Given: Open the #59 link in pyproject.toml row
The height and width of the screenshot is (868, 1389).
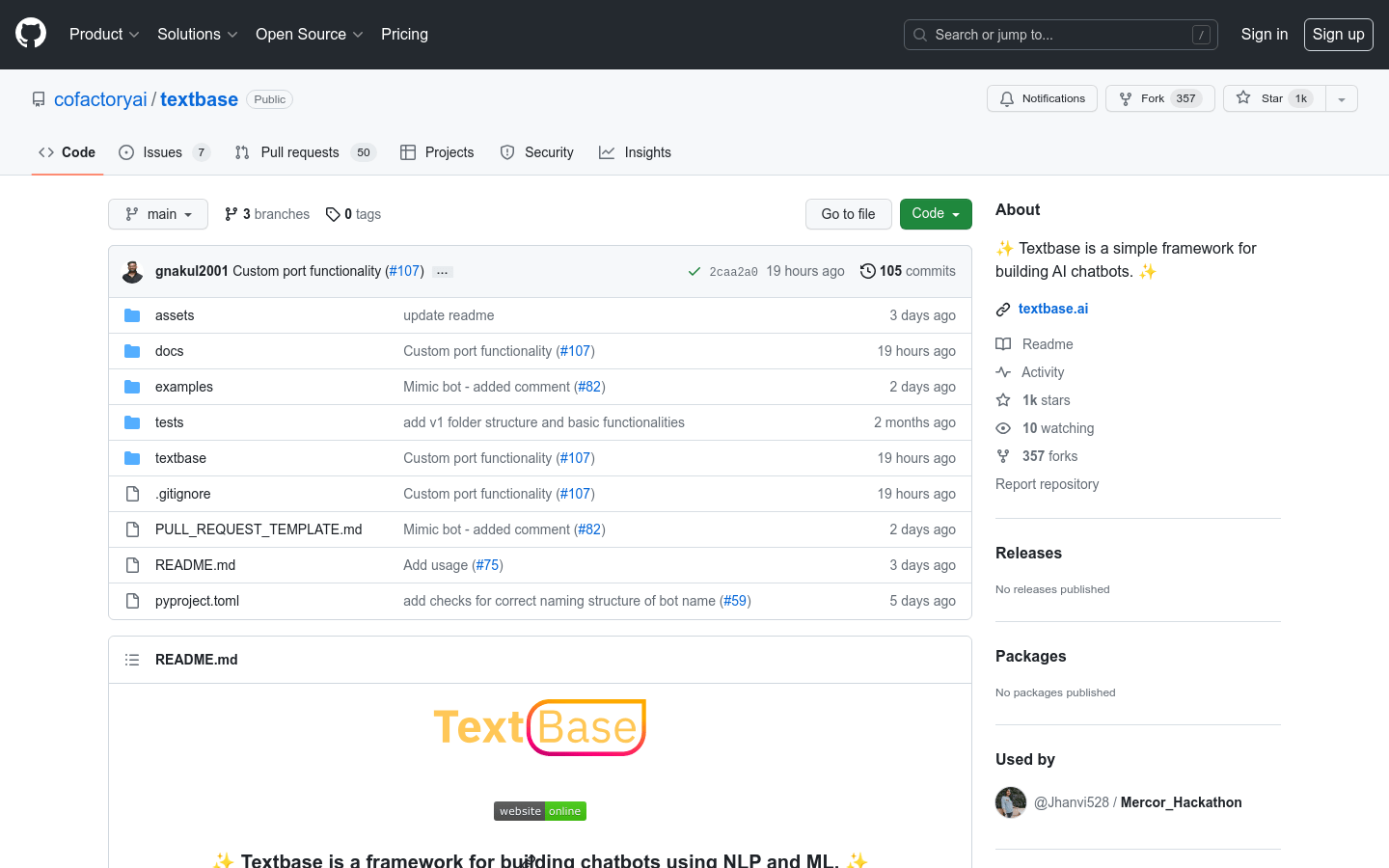Looking at the screenshot, I should (x=735, y=601).
